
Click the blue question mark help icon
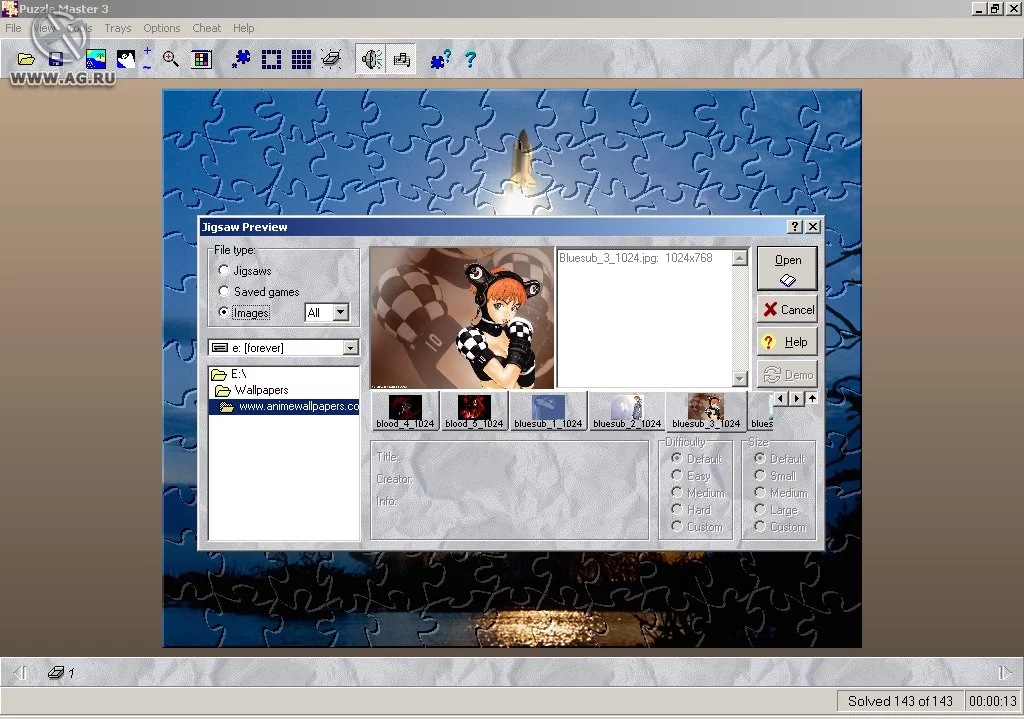coord(470,59)
